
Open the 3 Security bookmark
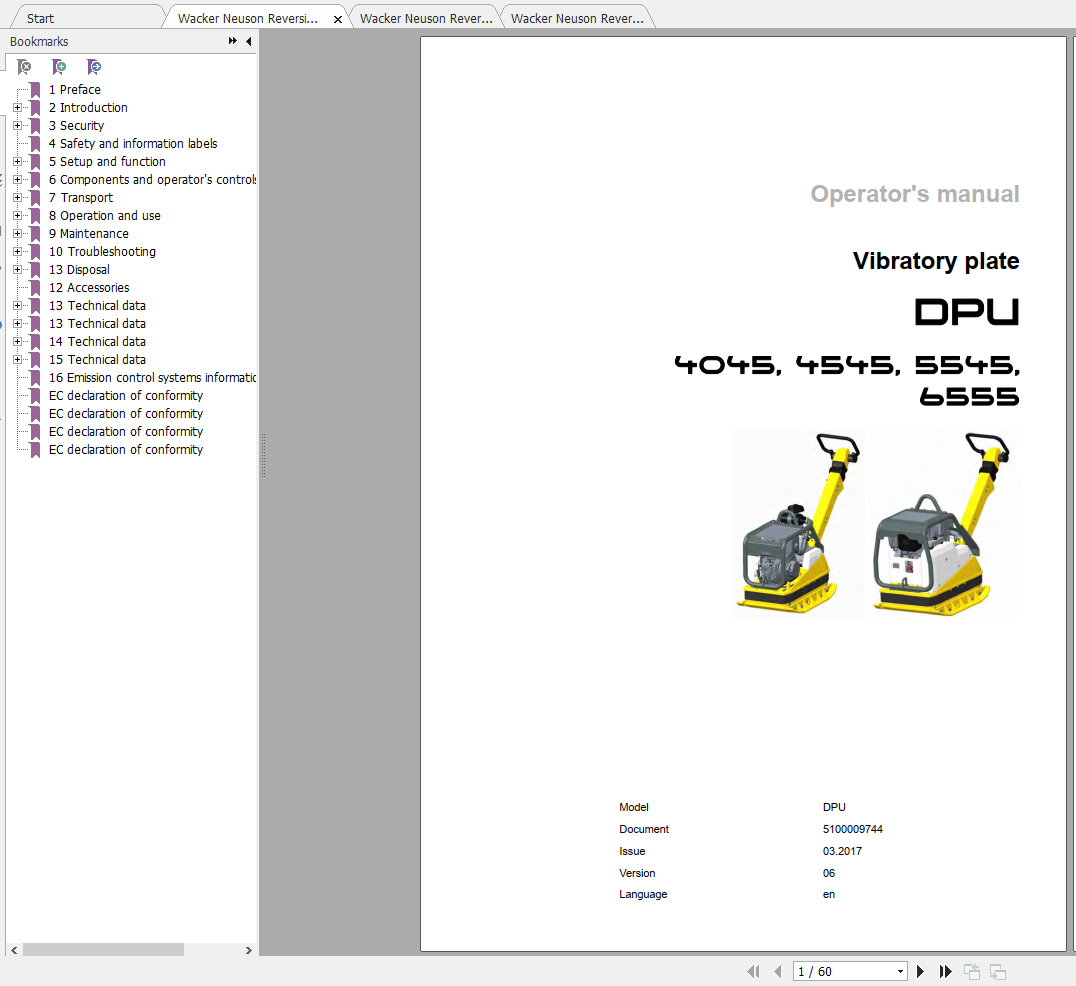pyautogui.click(x=76, y=126)
